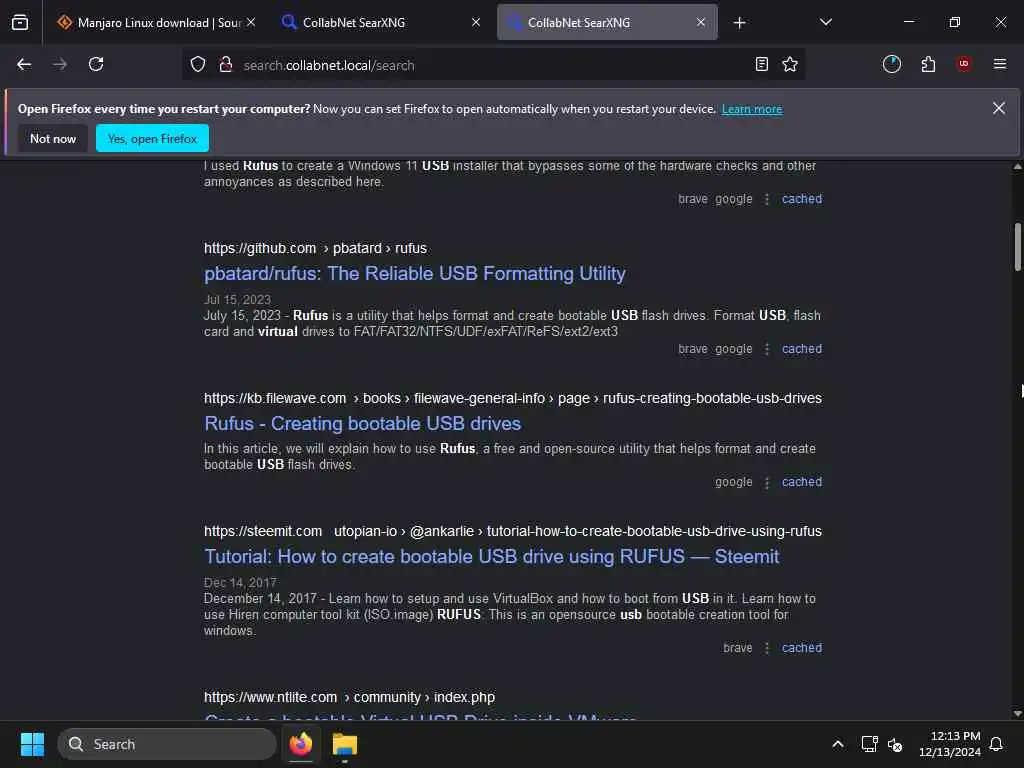This screenshot has width=1024, height=768.
Task: Open cached link for Steemit result
Action: click(802, 648)
